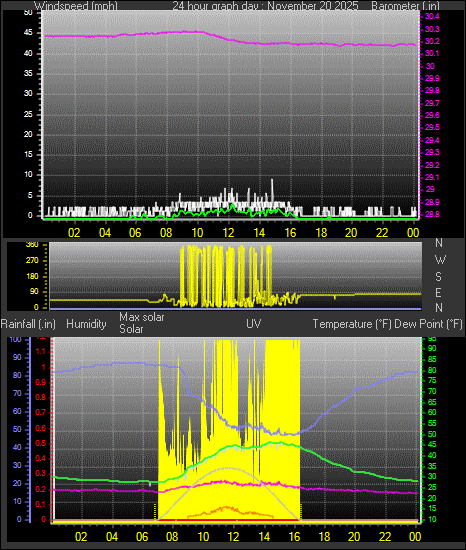Click the 15 green temperature axis value
The image size is (466, 550).
(432, 508)
